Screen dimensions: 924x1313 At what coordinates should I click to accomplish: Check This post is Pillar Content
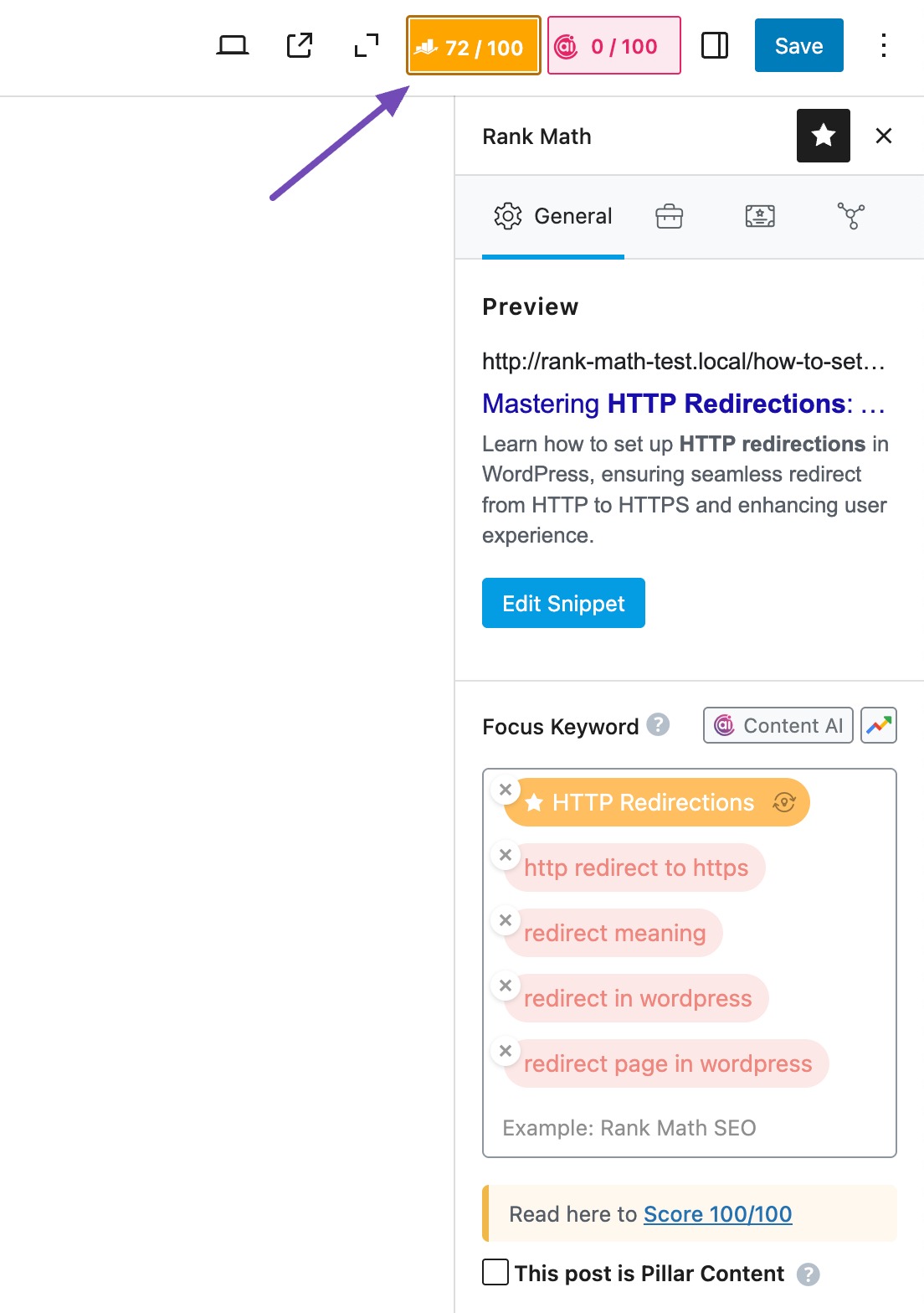click(495, 1272)
